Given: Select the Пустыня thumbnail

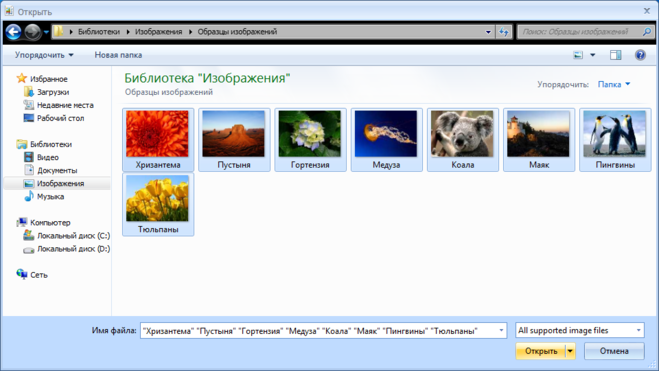Looking at the screenshot, I should pos(234,139).
